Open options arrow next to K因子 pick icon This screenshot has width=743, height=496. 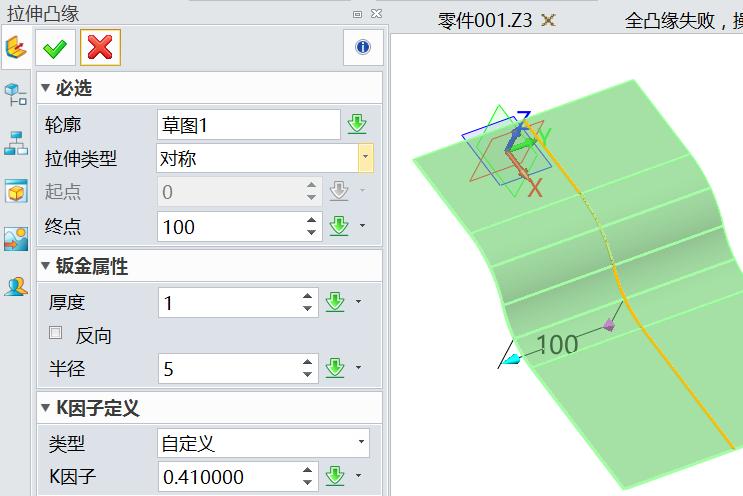(359, 475)
